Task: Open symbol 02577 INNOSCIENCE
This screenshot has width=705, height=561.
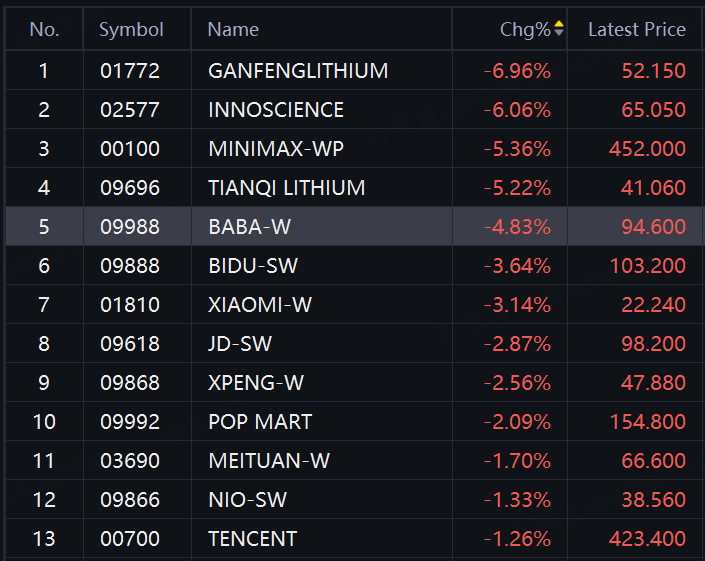Action: coord(355,110)
